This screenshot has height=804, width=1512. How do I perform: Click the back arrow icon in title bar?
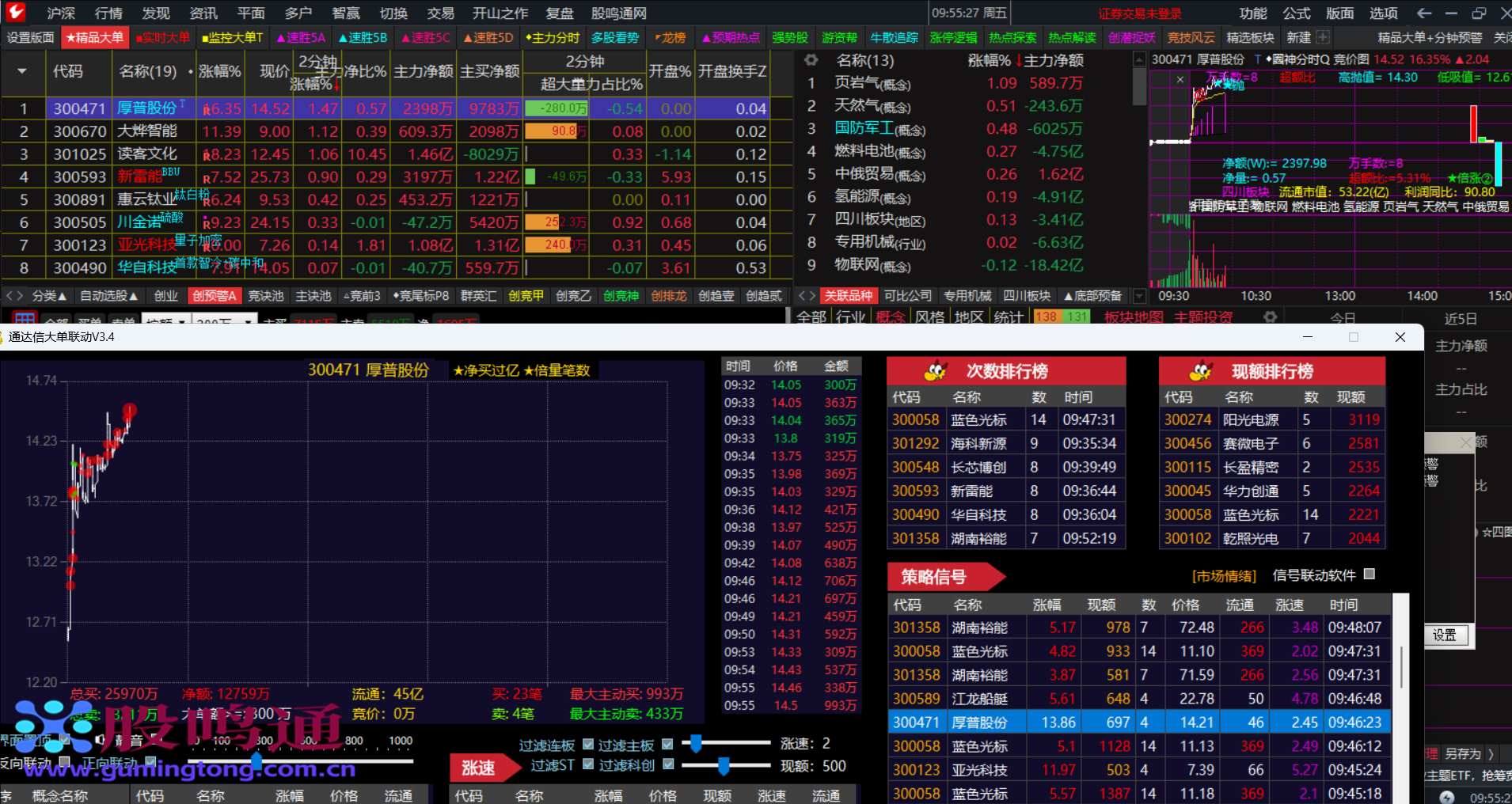(x=1424, y=13)
